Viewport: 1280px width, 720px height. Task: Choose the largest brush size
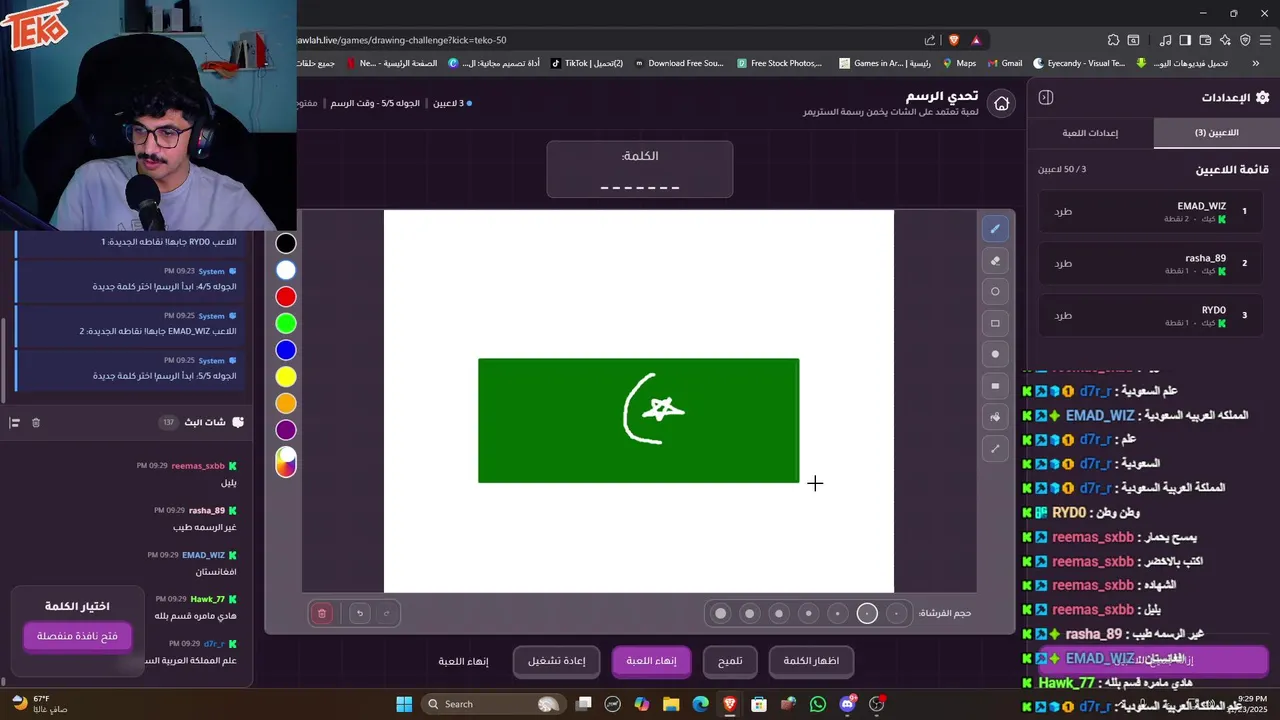(720, 613)
